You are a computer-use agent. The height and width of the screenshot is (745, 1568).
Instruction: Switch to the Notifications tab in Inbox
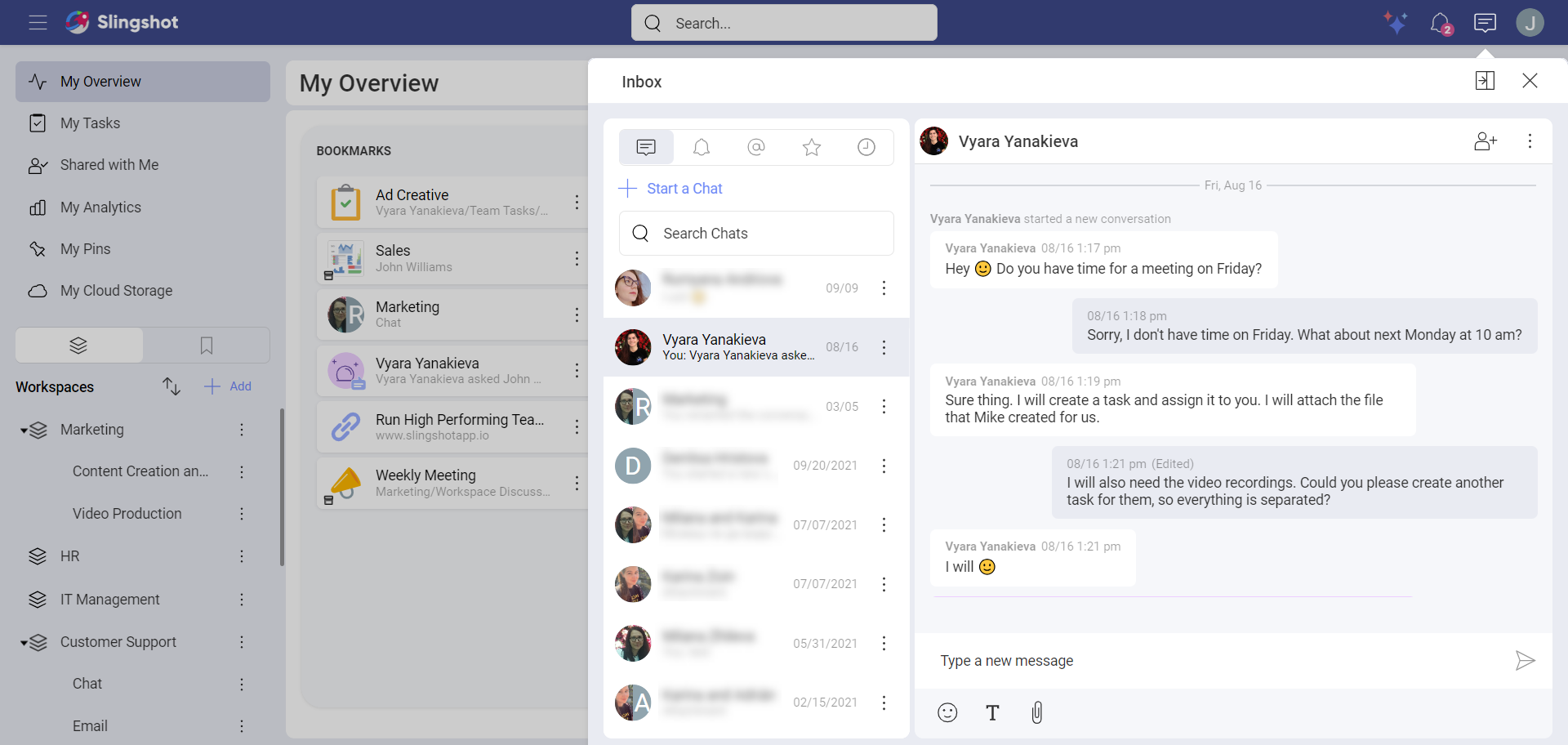(702, 147)
